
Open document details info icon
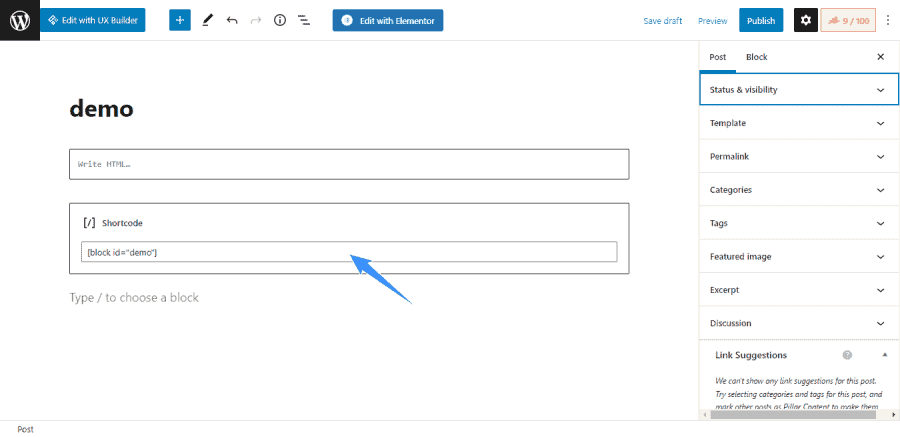point(280,20)
